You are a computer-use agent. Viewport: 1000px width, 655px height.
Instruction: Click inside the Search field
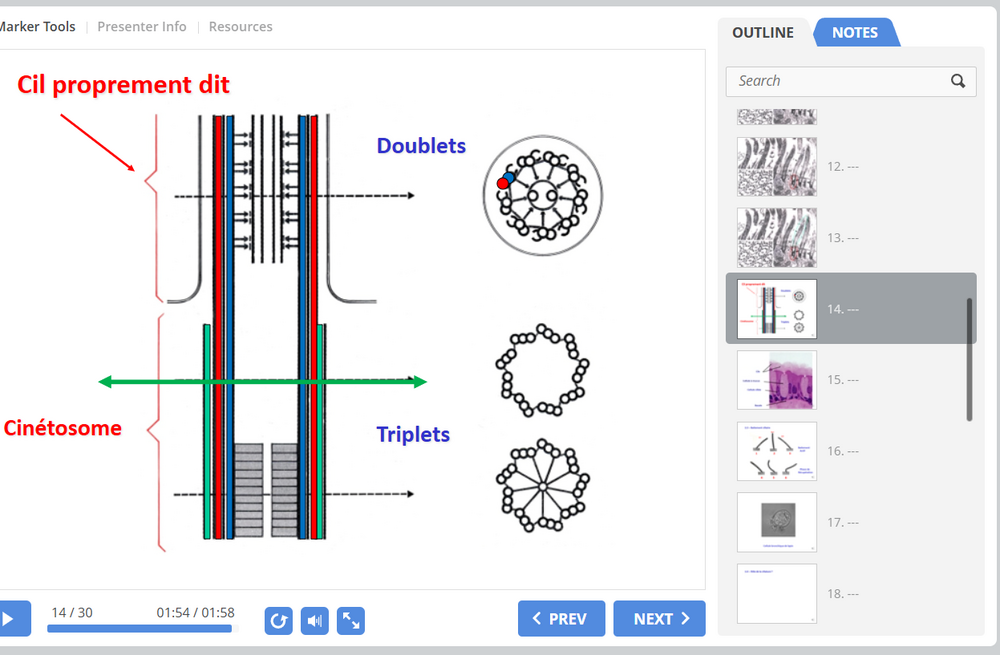tap(840, 81)
